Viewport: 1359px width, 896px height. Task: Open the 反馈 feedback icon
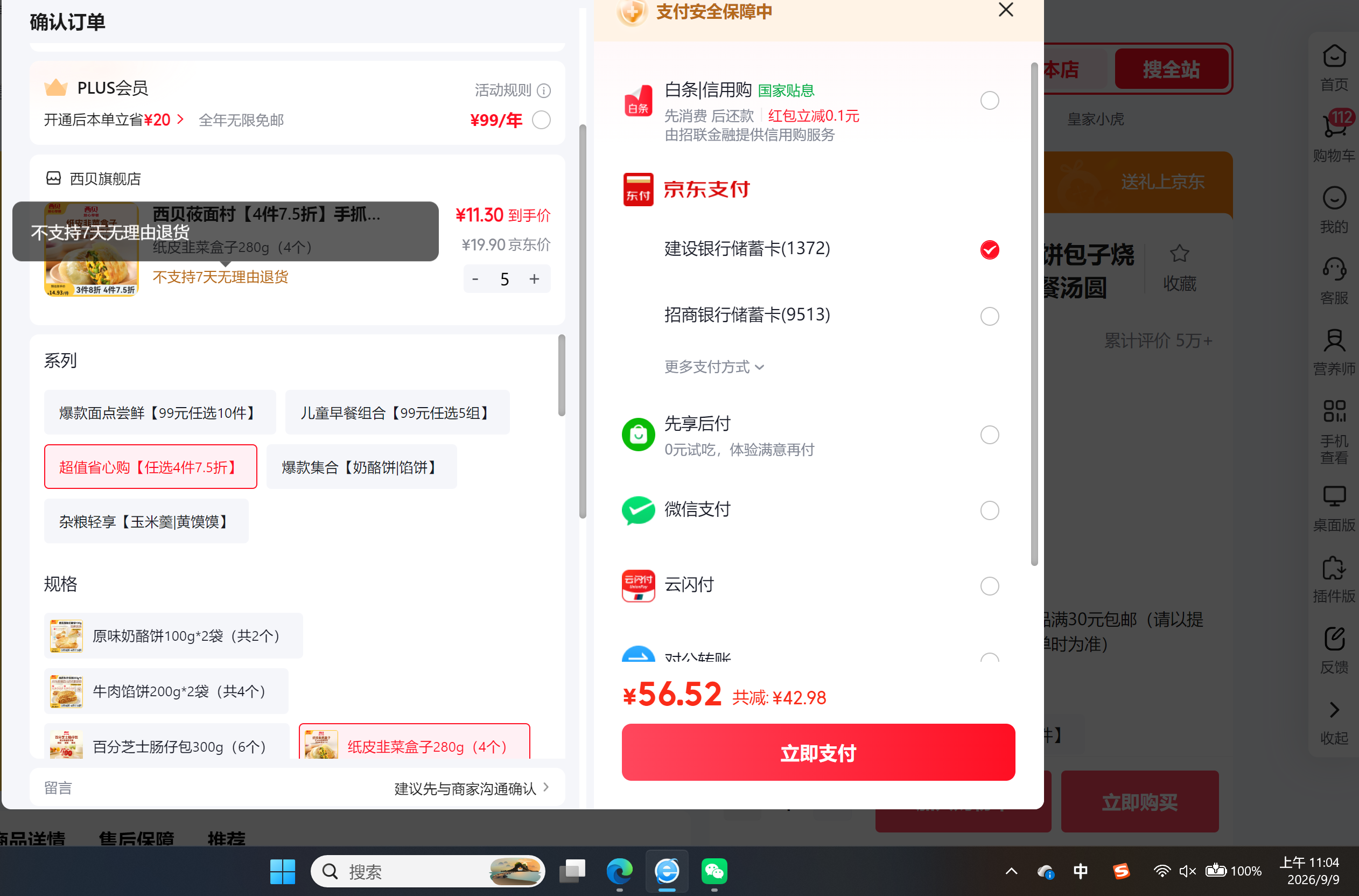[1334, 639]
